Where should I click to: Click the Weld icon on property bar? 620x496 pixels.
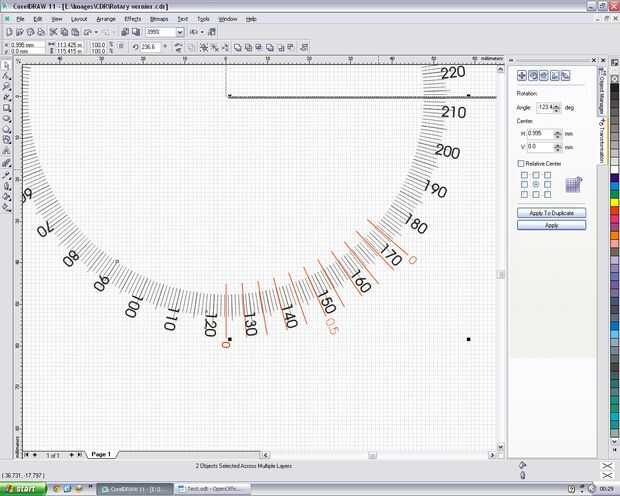pos(238,47)
